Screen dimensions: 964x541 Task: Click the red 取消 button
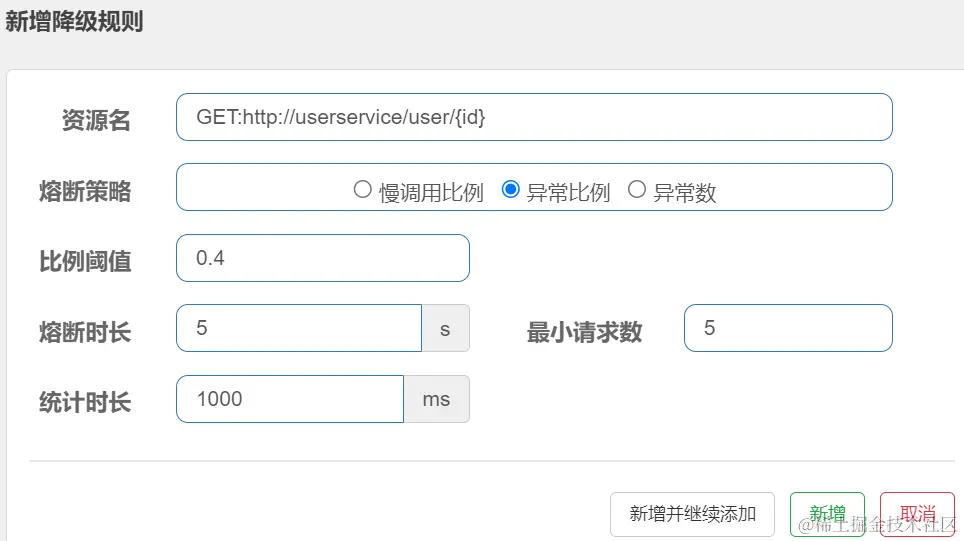(917, 514)
